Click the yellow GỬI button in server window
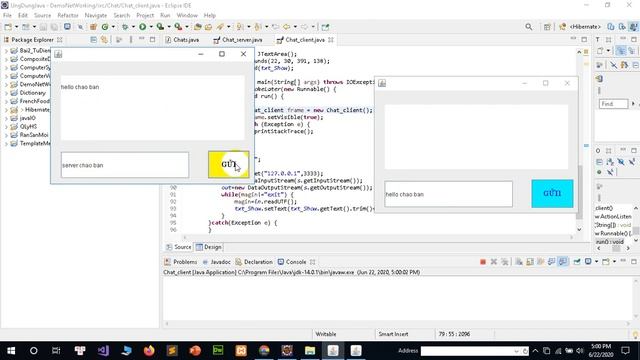Image resolution: width=640 pixels, height=360 pixels. click(x=229, y=164)
